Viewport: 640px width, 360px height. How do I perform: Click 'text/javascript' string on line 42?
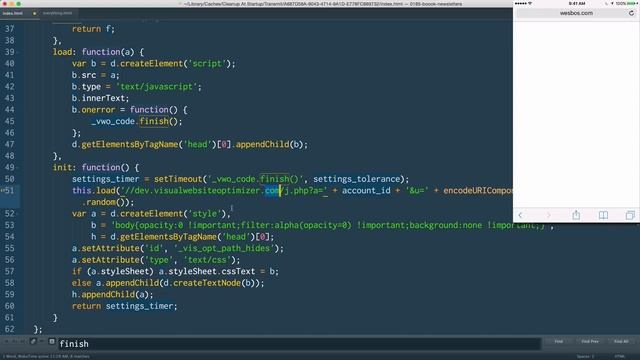click(156, 87)
